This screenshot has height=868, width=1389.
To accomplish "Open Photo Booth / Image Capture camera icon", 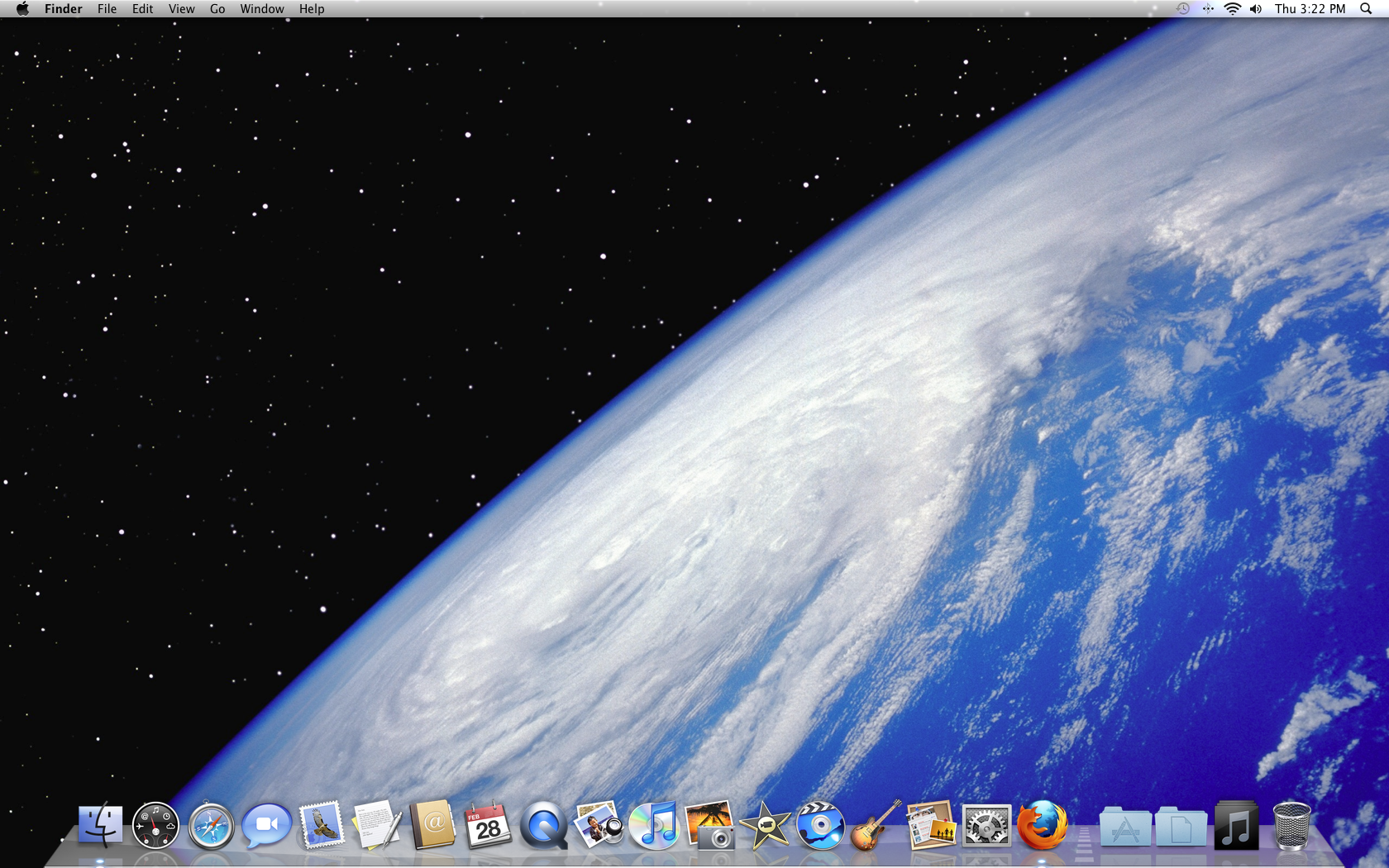I will pos(709,825).
